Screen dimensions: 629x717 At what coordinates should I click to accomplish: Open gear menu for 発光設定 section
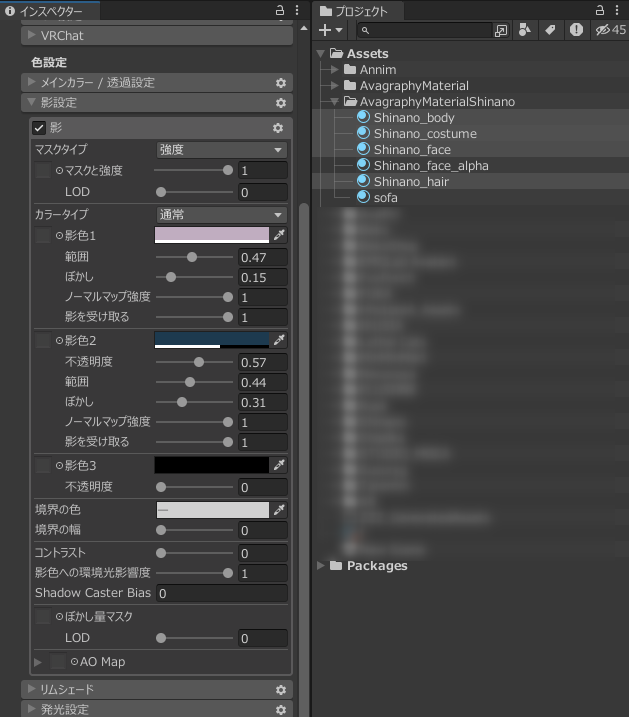pos(281,710)
